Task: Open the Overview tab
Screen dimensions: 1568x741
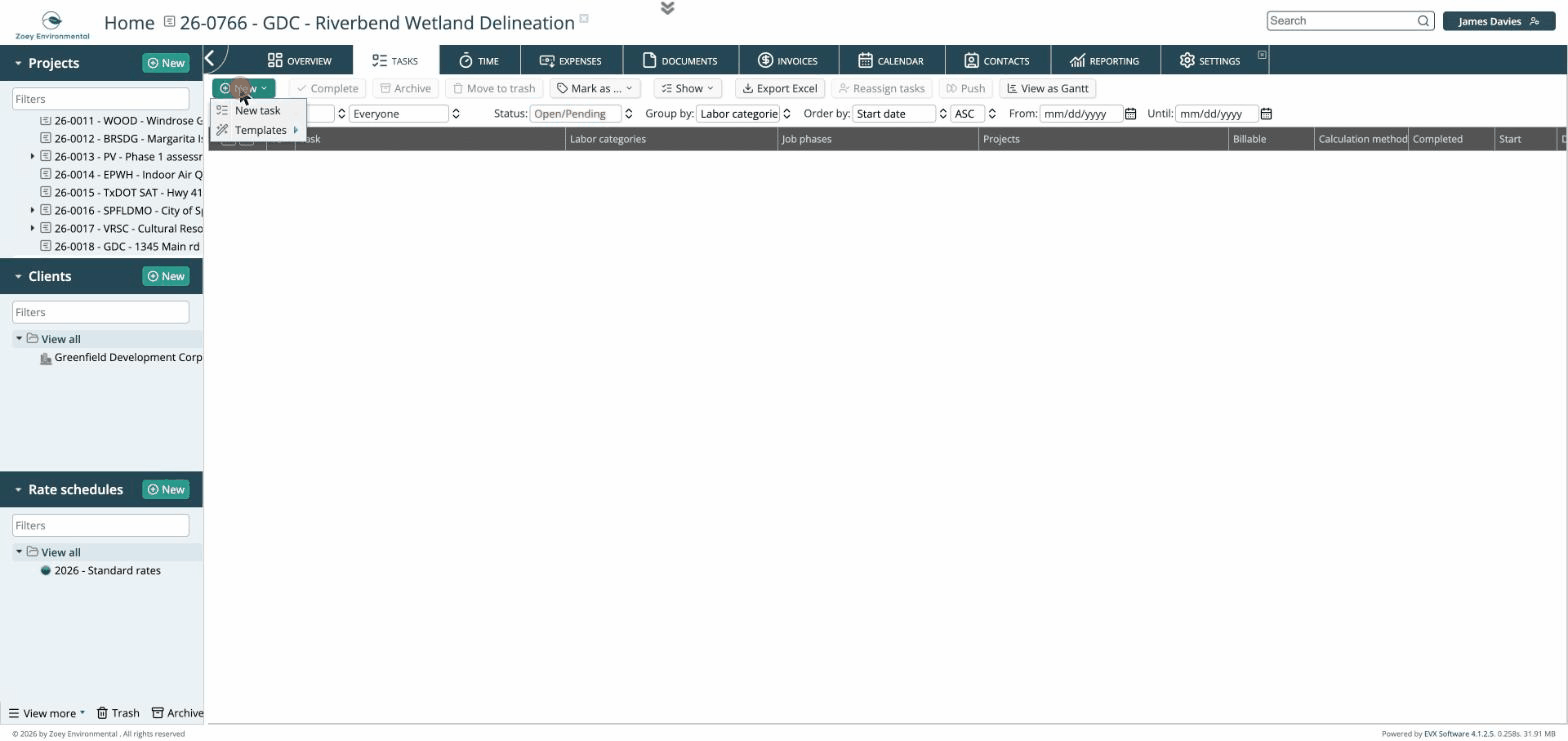Action: [299, 60]
